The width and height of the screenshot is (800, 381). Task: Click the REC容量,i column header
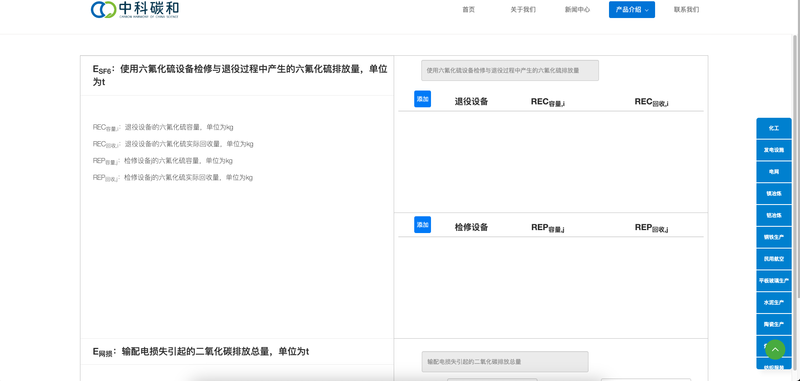pyautogui.click(x=547, y=102)
